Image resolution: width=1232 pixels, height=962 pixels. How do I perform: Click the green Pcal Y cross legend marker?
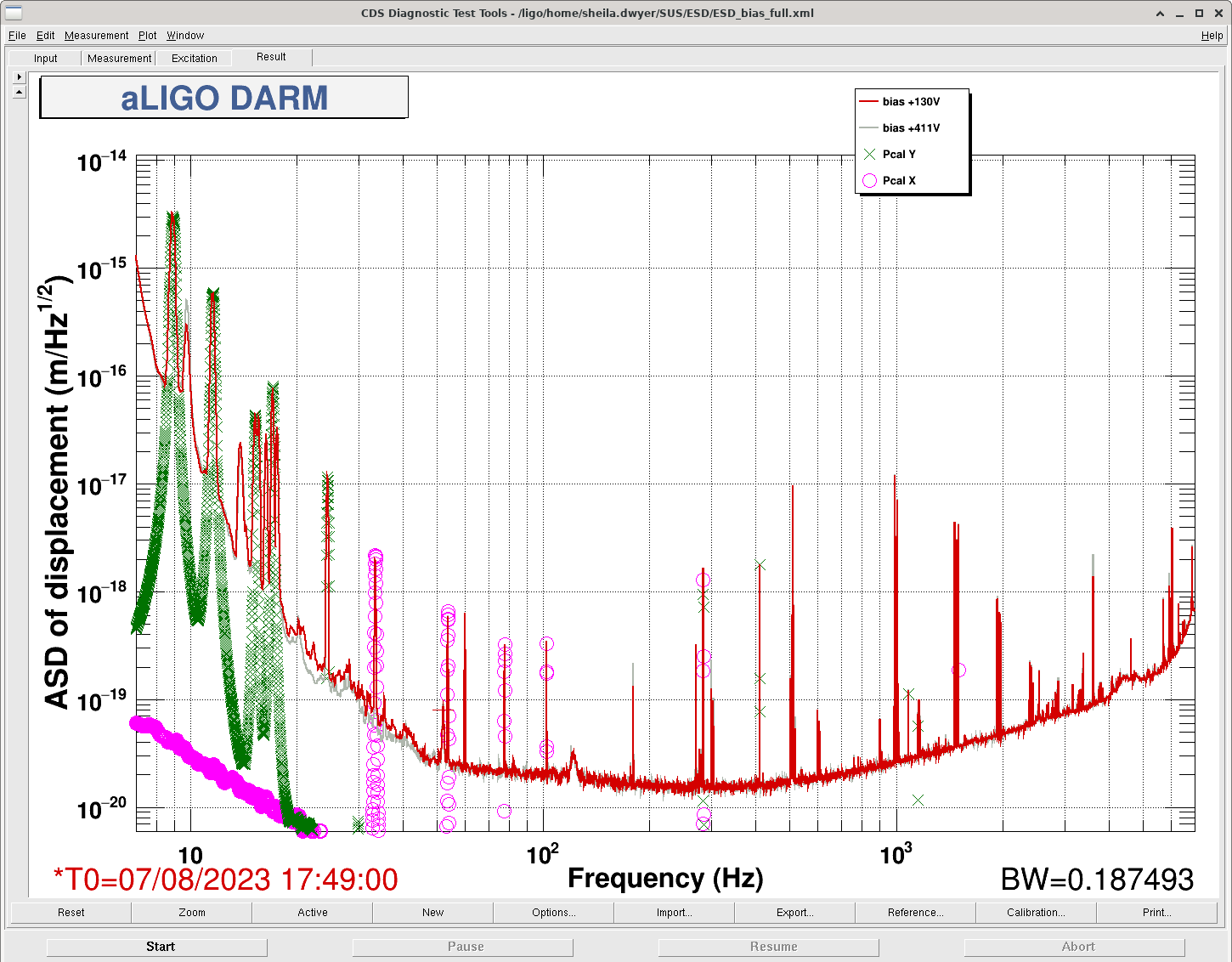click(869, 155)
